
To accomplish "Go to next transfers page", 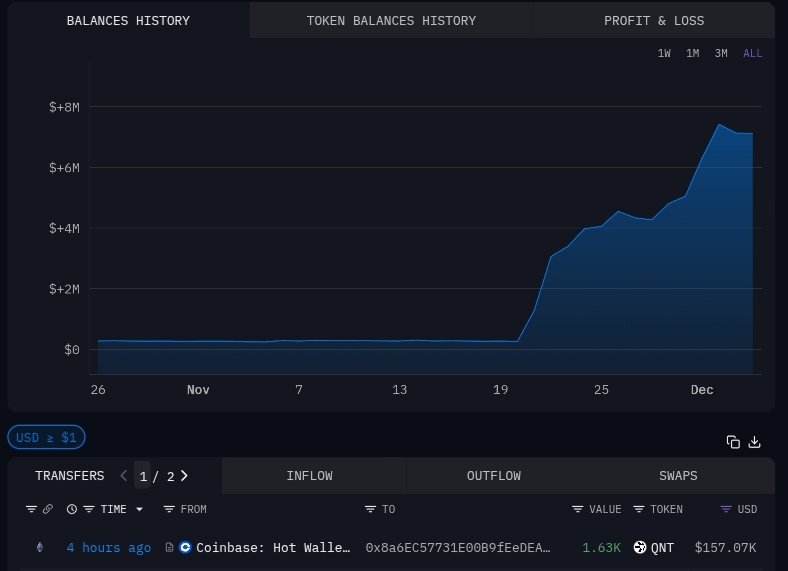I will click(x=184, y=476).
